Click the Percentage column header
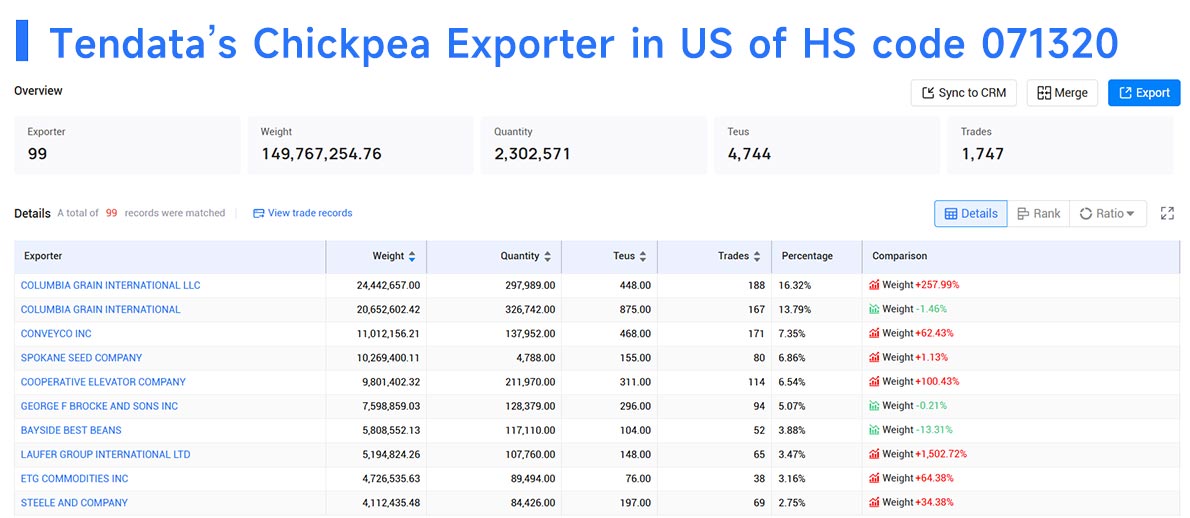 pyautogui.click(x=817, y=256)
